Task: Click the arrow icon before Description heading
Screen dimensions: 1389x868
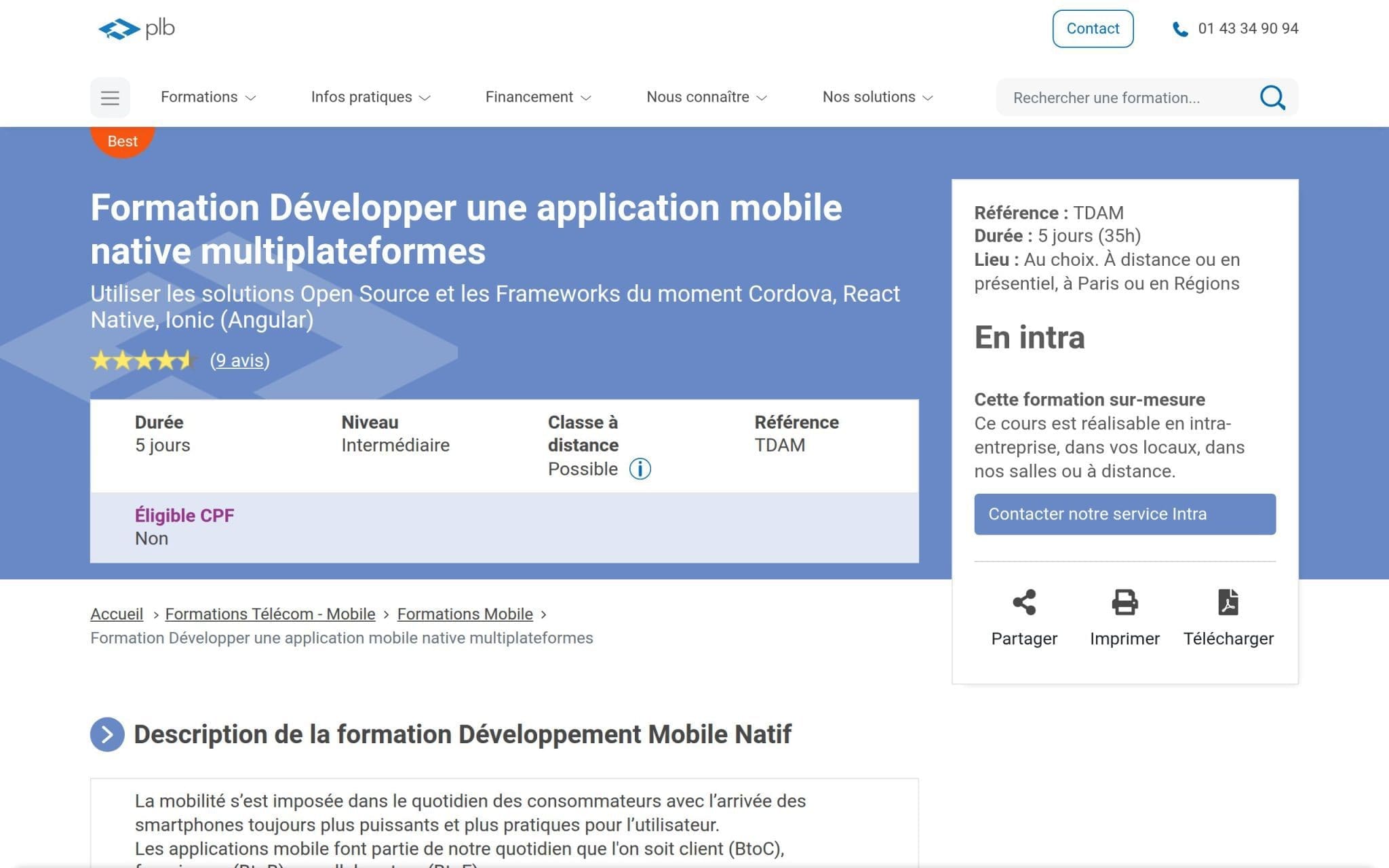Action: pyautogui.click(x=107, y=734)
